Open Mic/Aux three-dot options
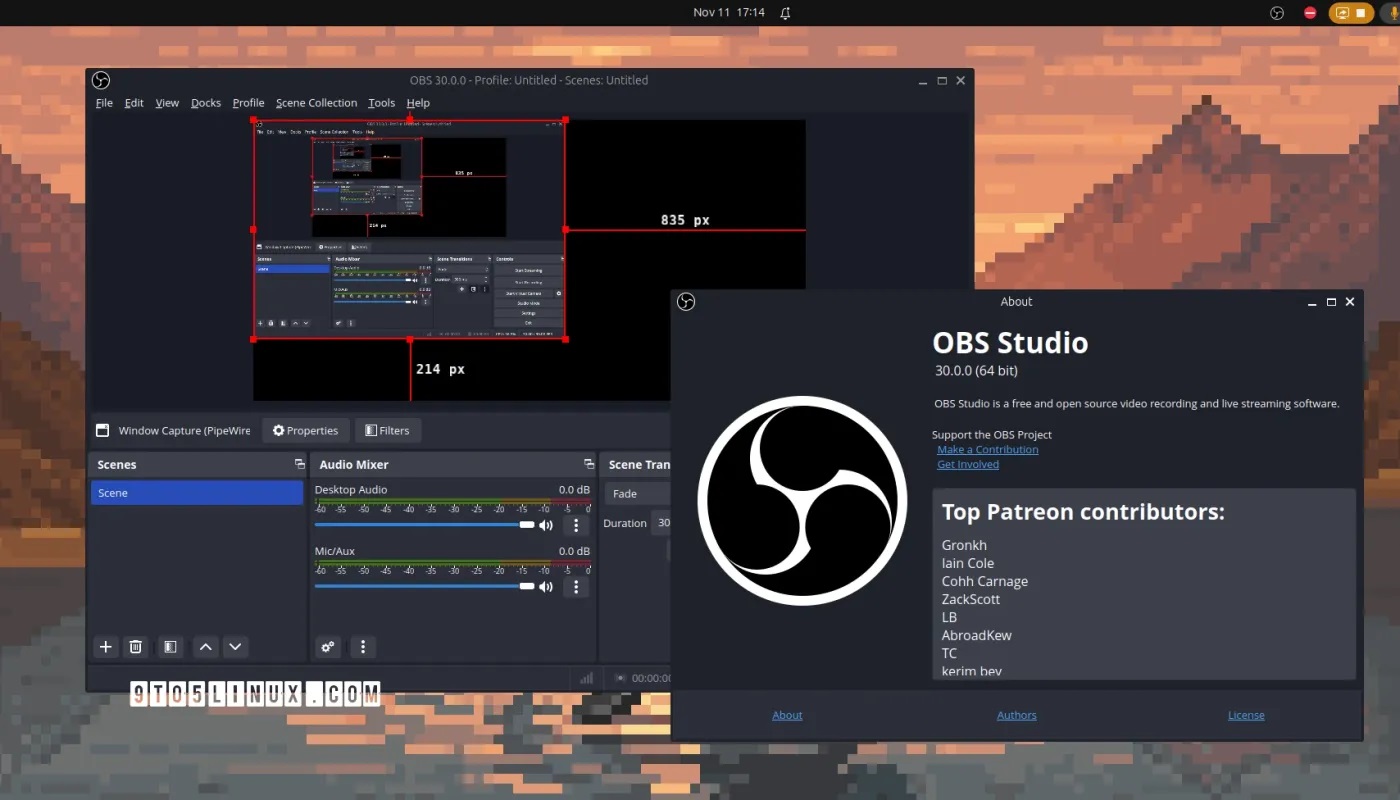Viewport: 1400px width, 800px height. pyautogui.click(x=575, y=587)
